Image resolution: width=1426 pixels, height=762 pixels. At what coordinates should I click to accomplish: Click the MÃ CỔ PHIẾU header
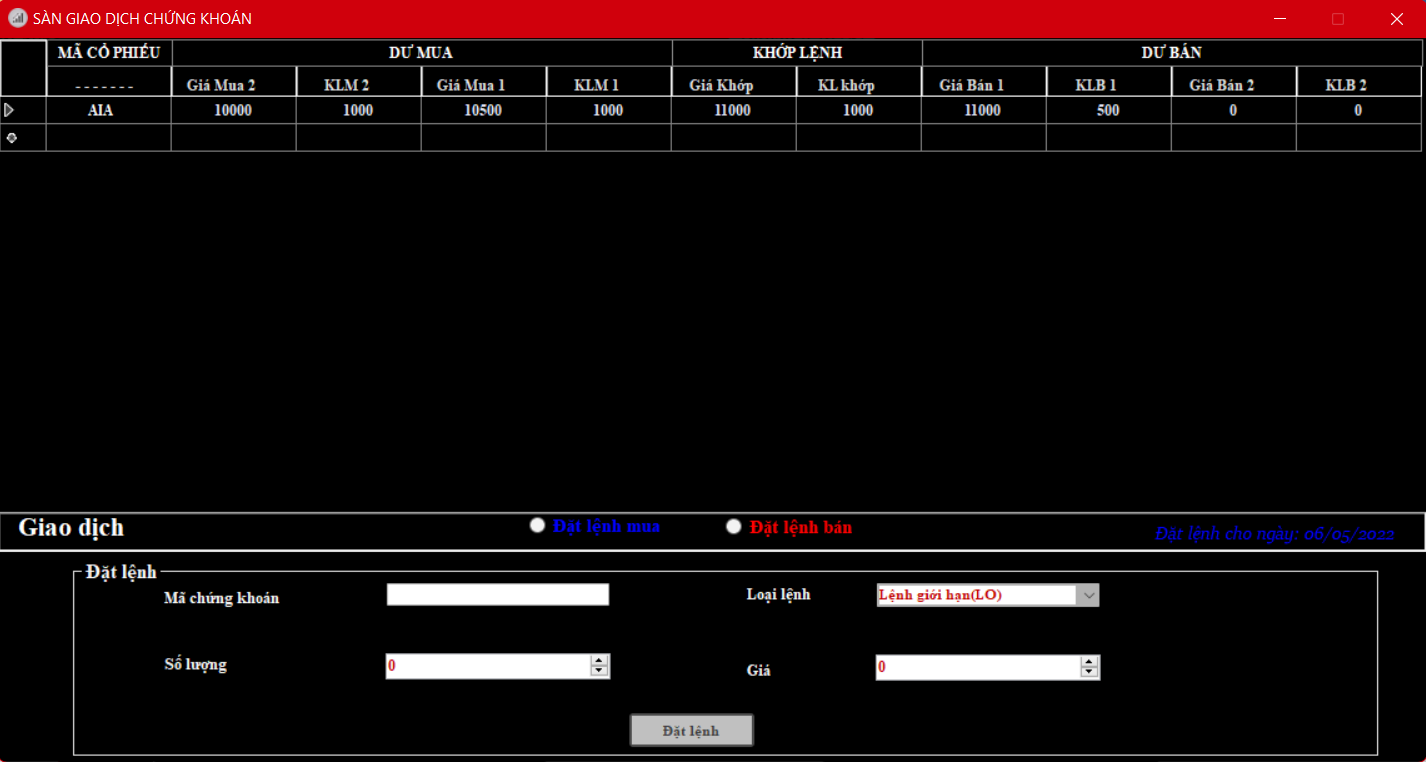click(x=109, y=53)
